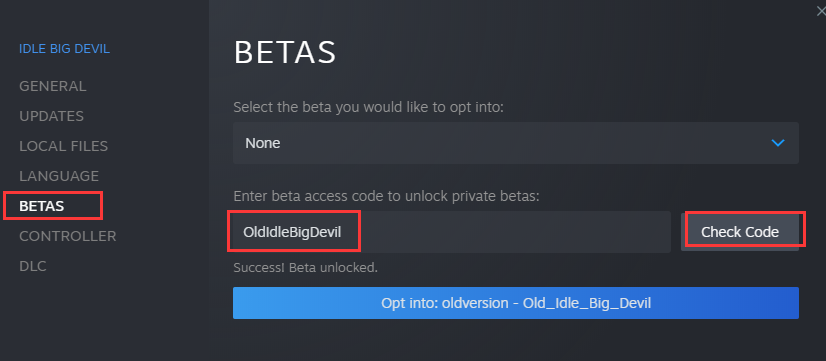826x361 pixels.
Task: Open the CONTROLLER settings page
Action: click(x=68, y=236)
